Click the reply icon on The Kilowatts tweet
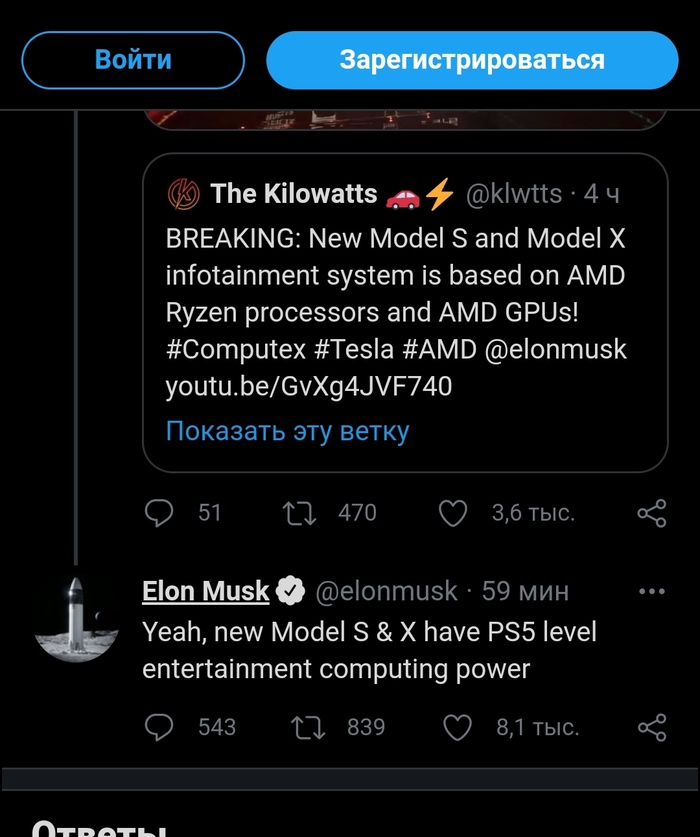 coord(161,512)
